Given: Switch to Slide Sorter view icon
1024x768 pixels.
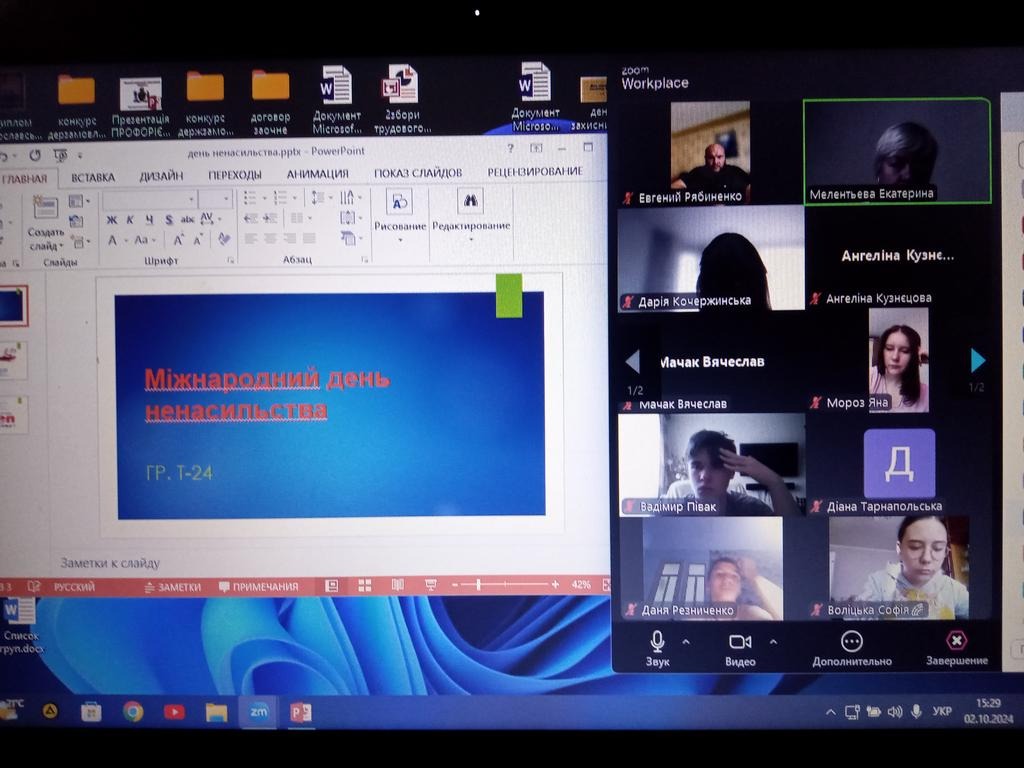Looking at the screenshot, I should pyautogui.click(x=365, y=586).
